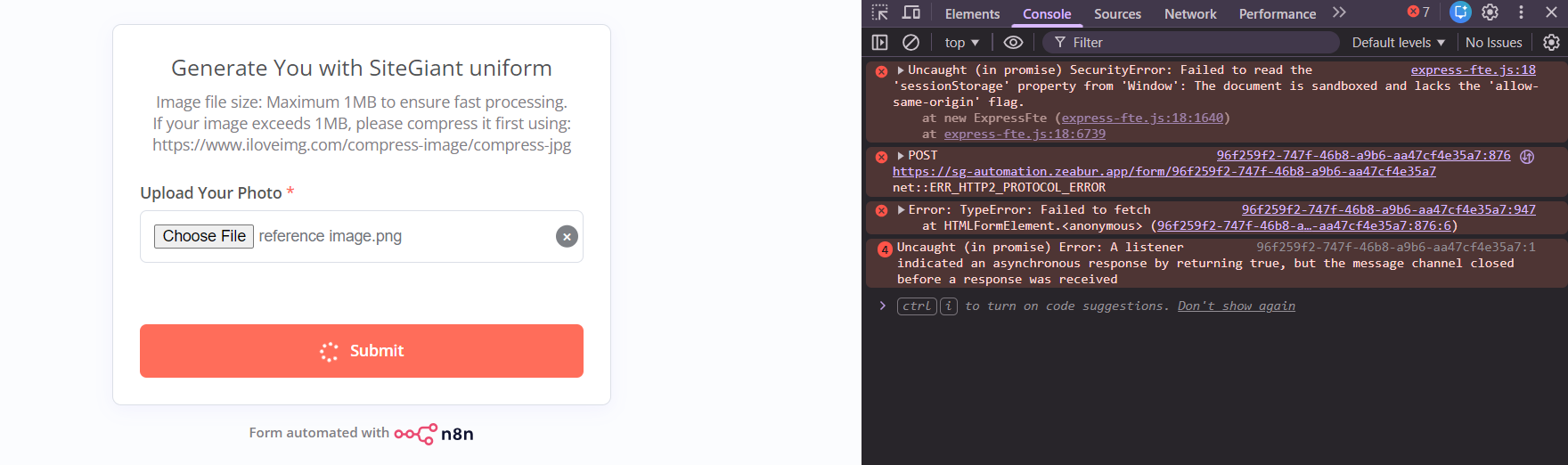Click the No Issues indicator
This screenshot has height=465, width=1568.
pos(1493,42)
